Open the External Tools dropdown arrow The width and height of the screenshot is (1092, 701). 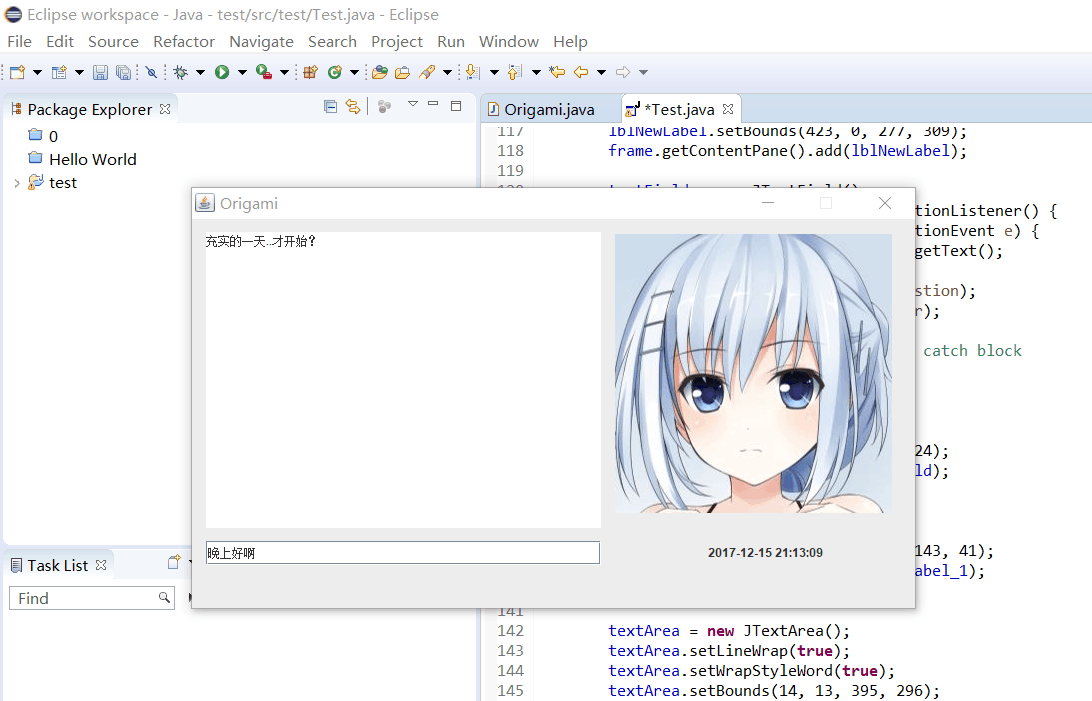click(x=284, y=72)
